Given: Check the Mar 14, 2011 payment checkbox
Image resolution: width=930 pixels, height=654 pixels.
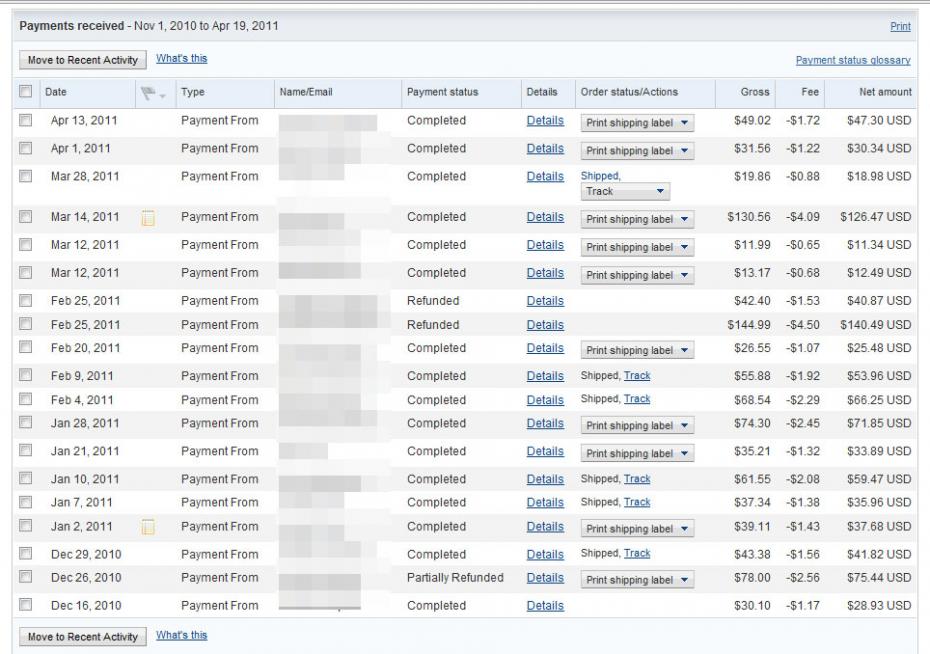Looking at the screenshot, I should (x=26, y=216).
